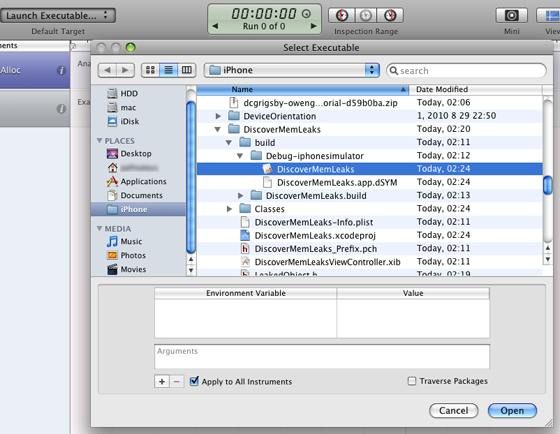Click the info icon below Alloc instrument
Image resolution: width=560 pixels, height=434 pixels.
click(61, 109)
